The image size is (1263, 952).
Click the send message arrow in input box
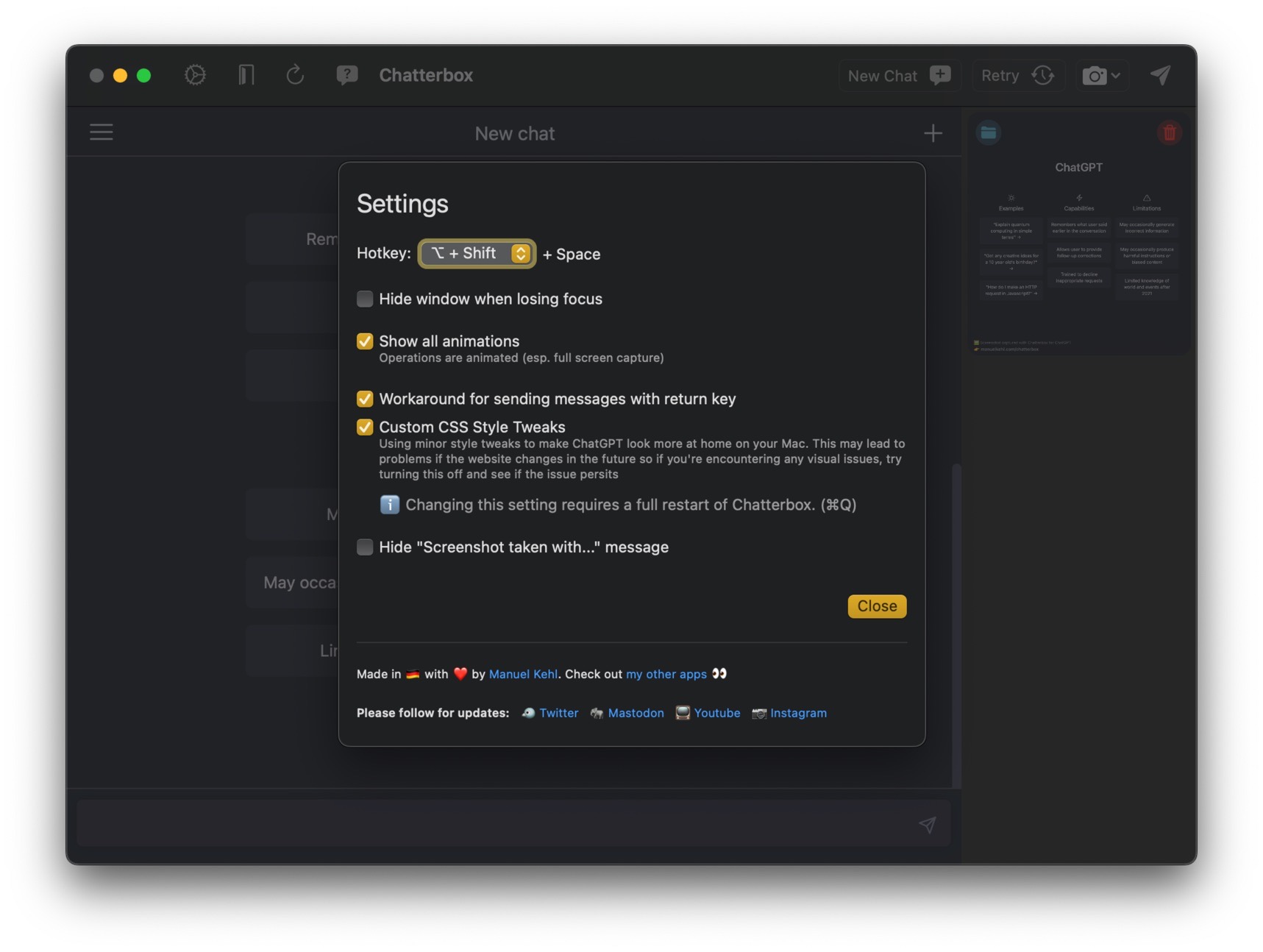pyautogui.click(x=927, y=825)
